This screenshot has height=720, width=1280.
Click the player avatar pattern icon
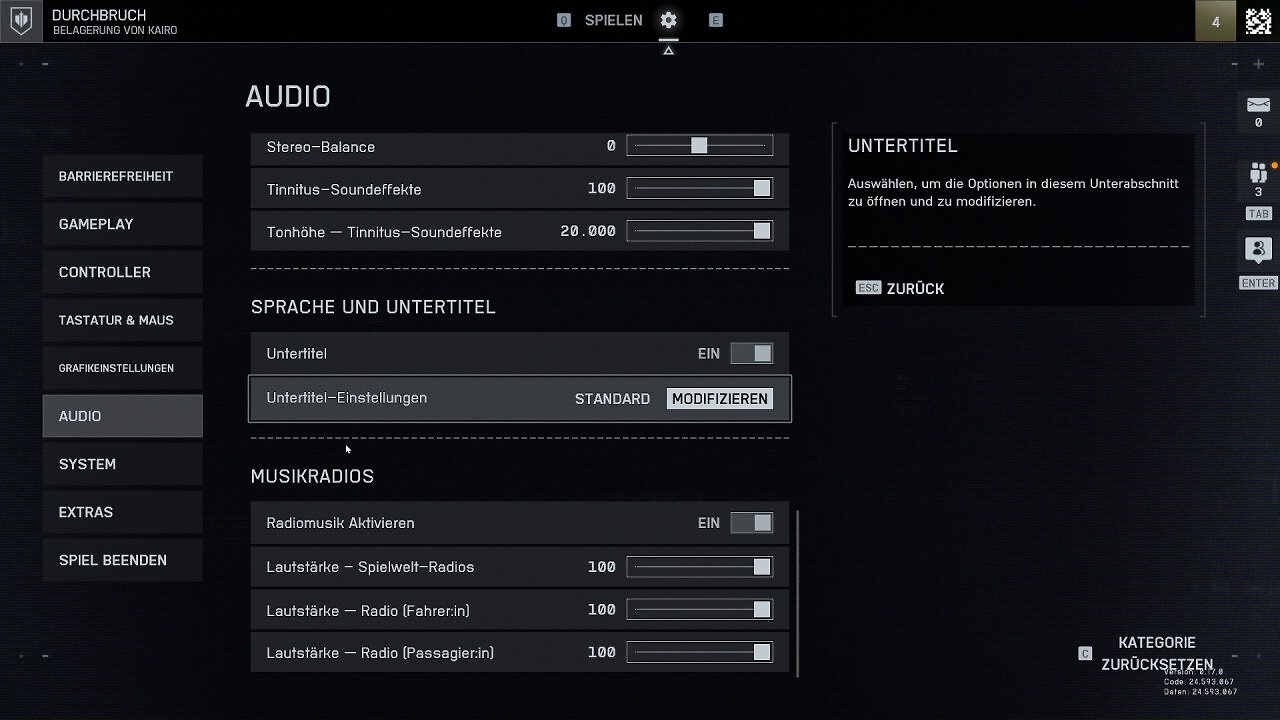click(x=1258, y=21)
